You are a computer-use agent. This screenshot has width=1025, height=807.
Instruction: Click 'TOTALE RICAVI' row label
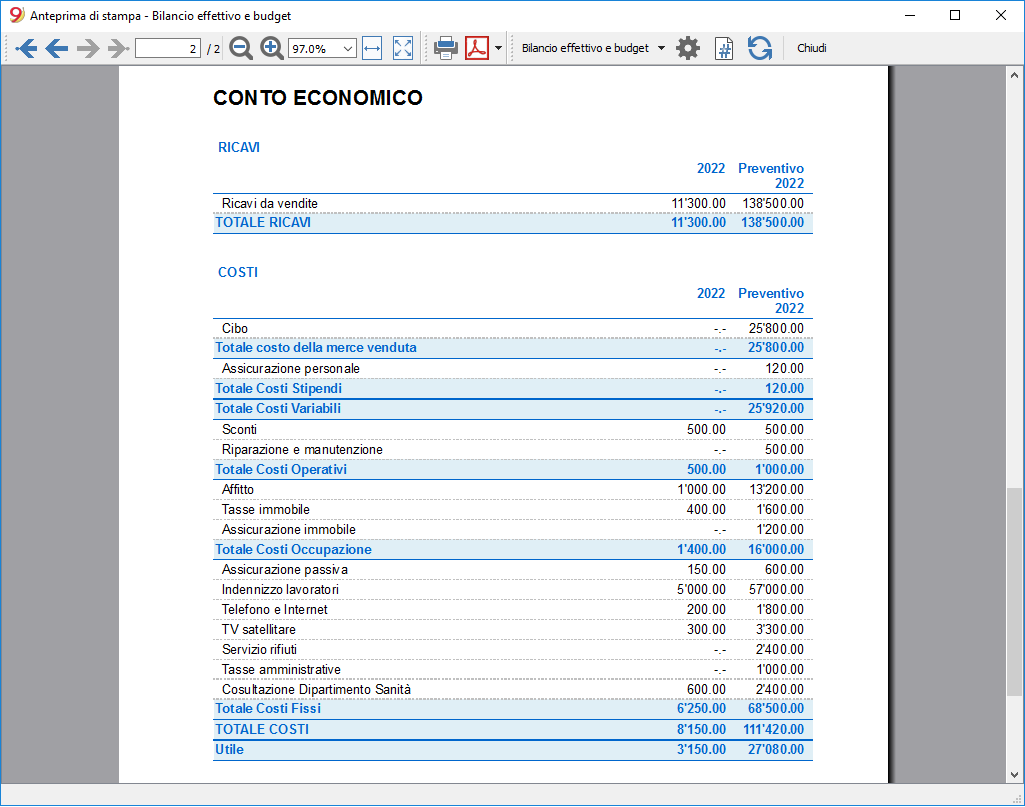pyautogui.click(x=263, y=223)
